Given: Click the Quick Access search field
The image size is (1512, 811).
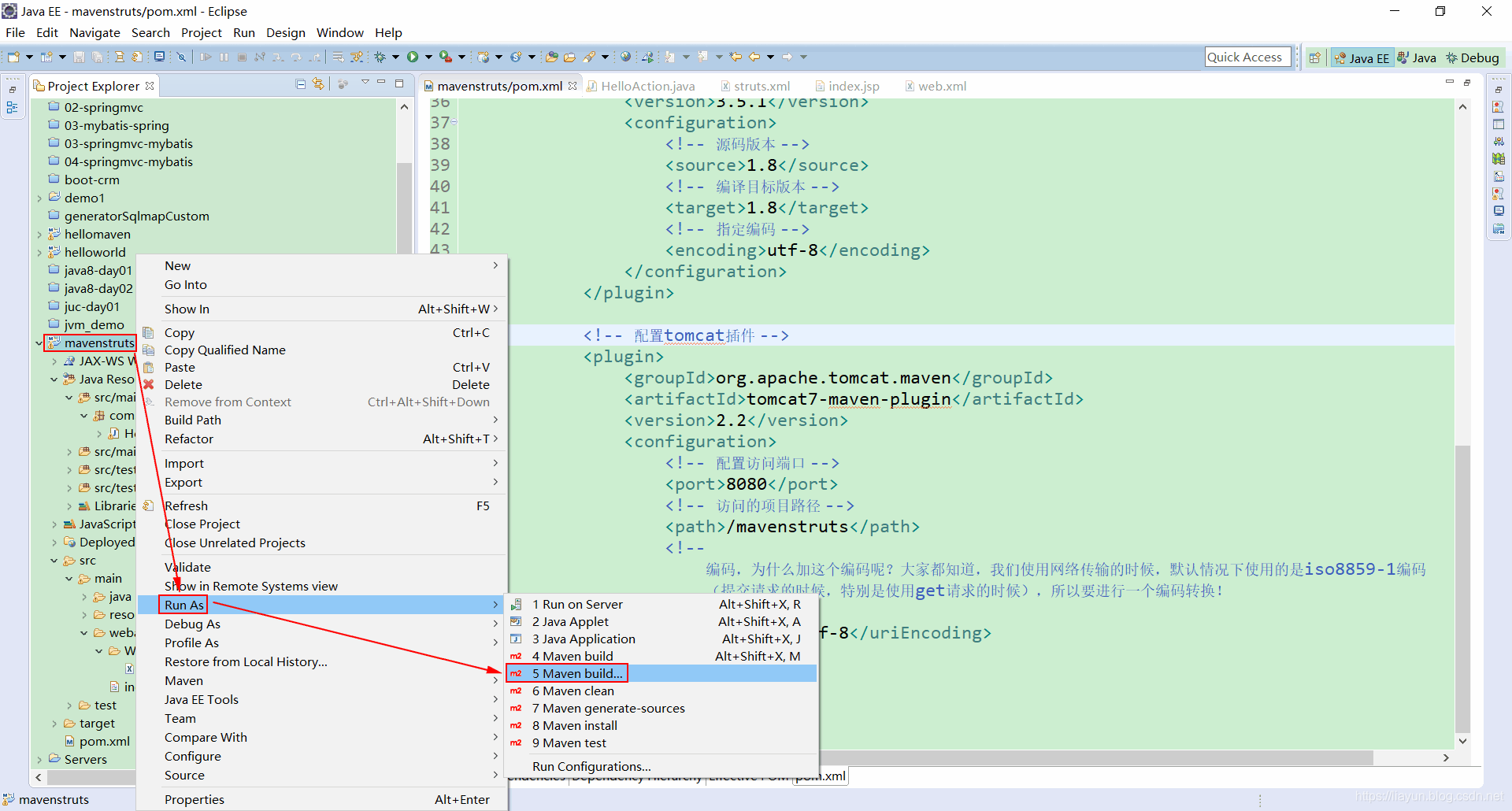Looking at the screenshot, I should point(1247,57).
